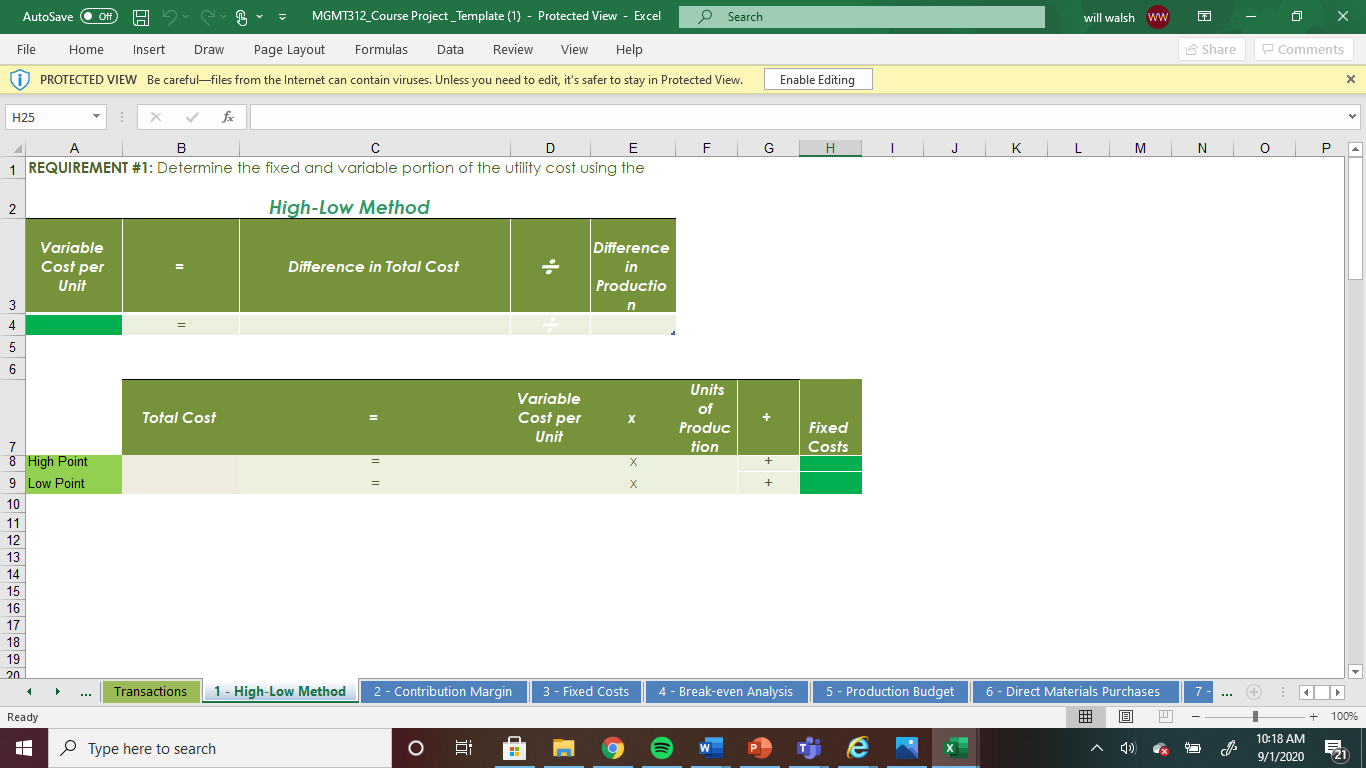Viewport: 1366px width, 768px height.
Task: Click the Touch/Mouse Mode hand icon
Action: [241, 17]
